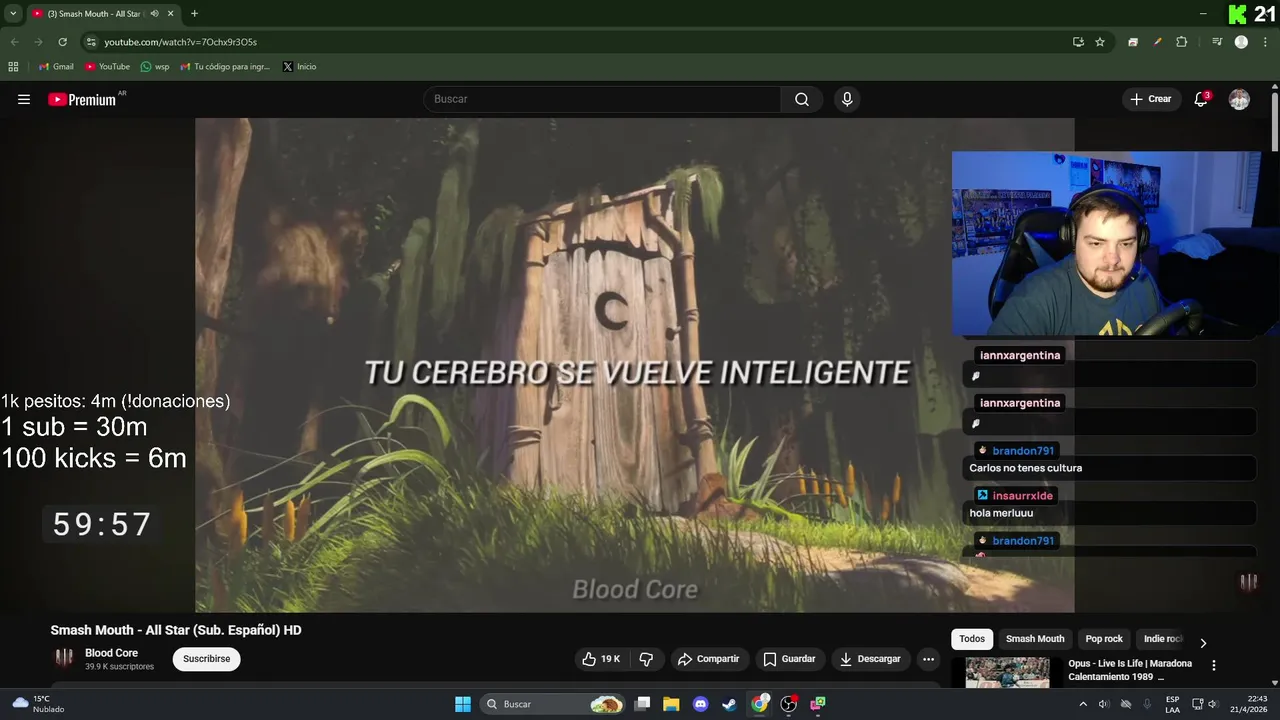Show hidden system tray icons chevron
Screen dimensions: 1280x720
1082,704
